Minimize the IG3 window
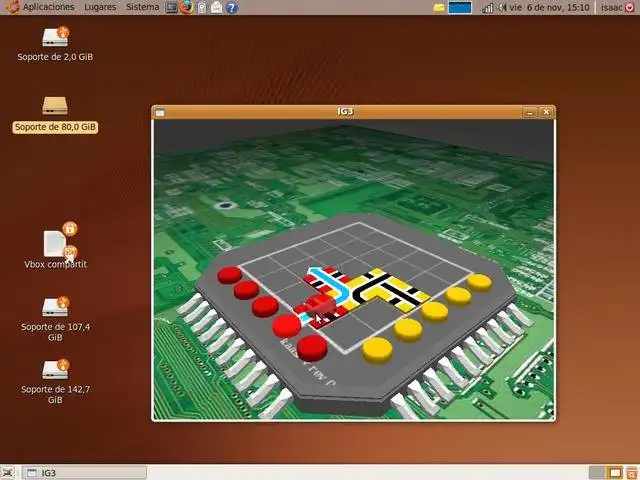Viewport: 640px width, 480px height. tap(529, 112)
